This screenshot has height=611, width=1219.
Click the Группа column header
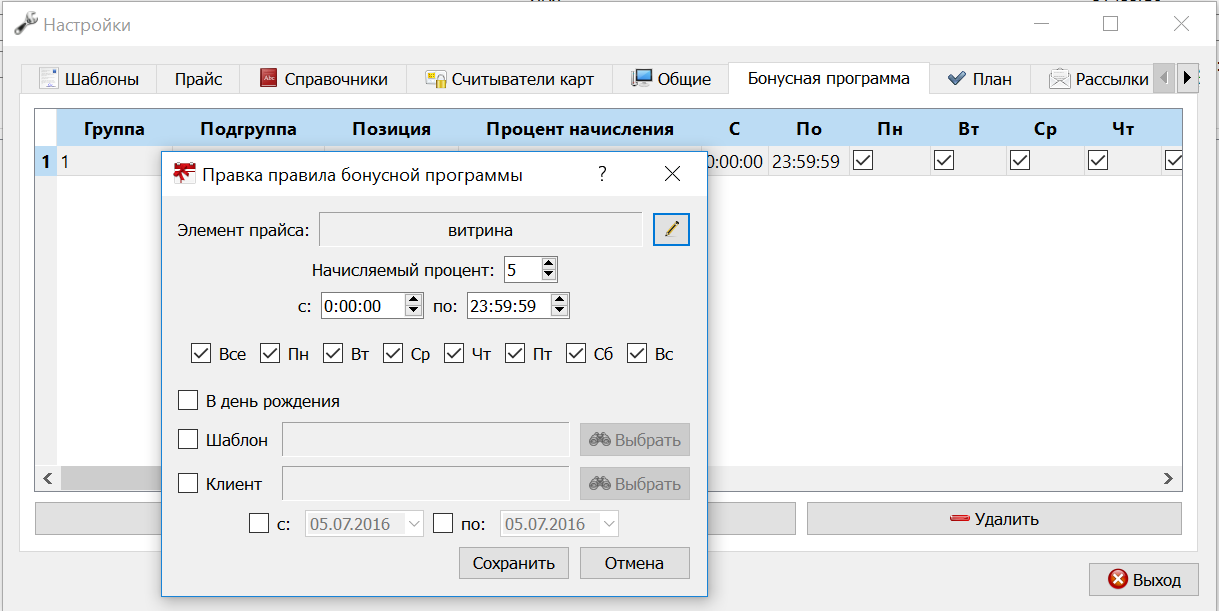(x=114, y=129)
